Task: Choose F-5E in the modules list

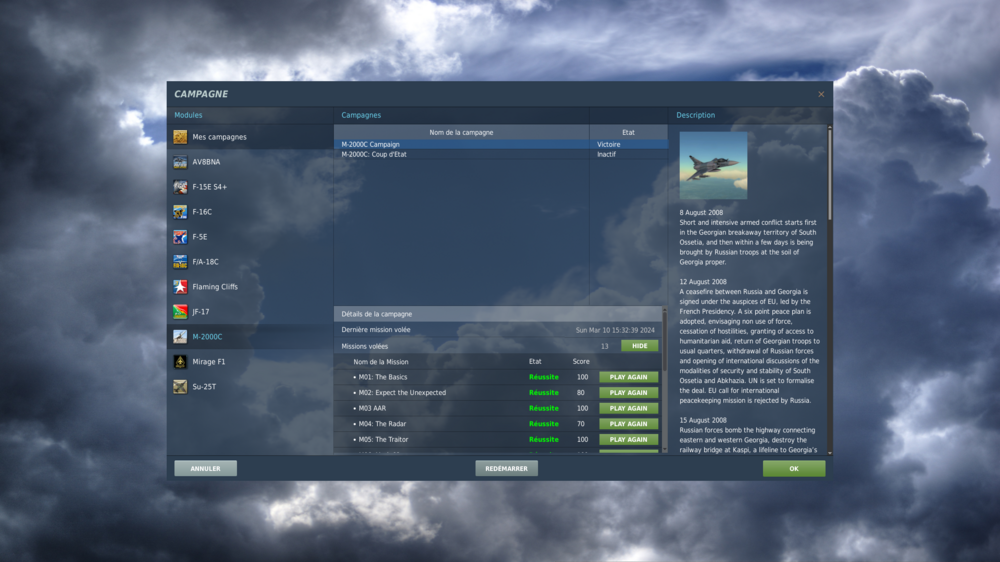Action: pyautogui.click(x=250, y=237)
